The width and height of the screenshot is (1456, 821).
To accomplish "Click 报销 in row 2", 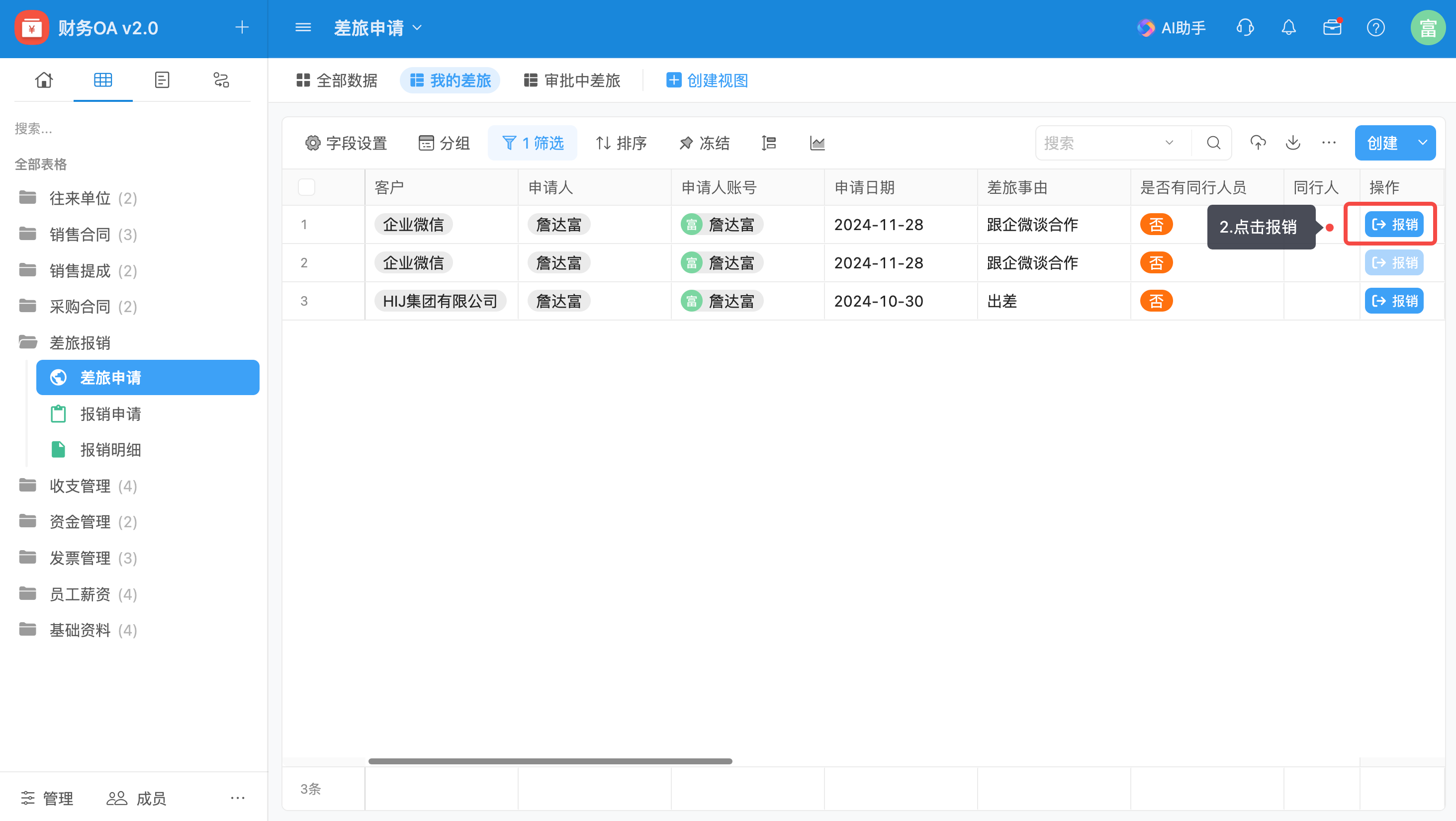I will pyautogui.click(x=1394, y=263).
